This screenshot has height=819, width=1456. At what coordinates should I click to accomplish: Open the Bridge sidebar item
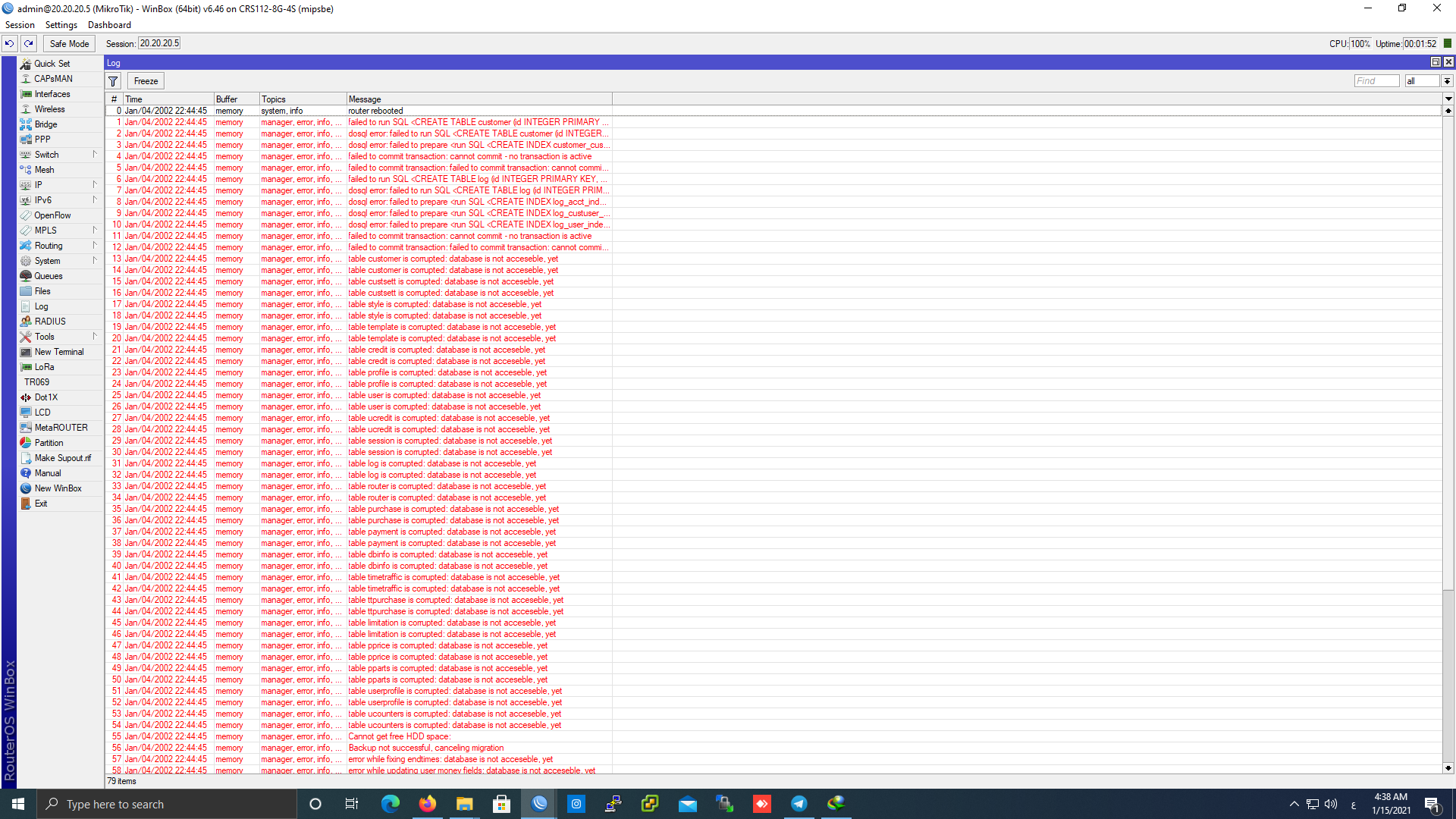coord(45,124)
